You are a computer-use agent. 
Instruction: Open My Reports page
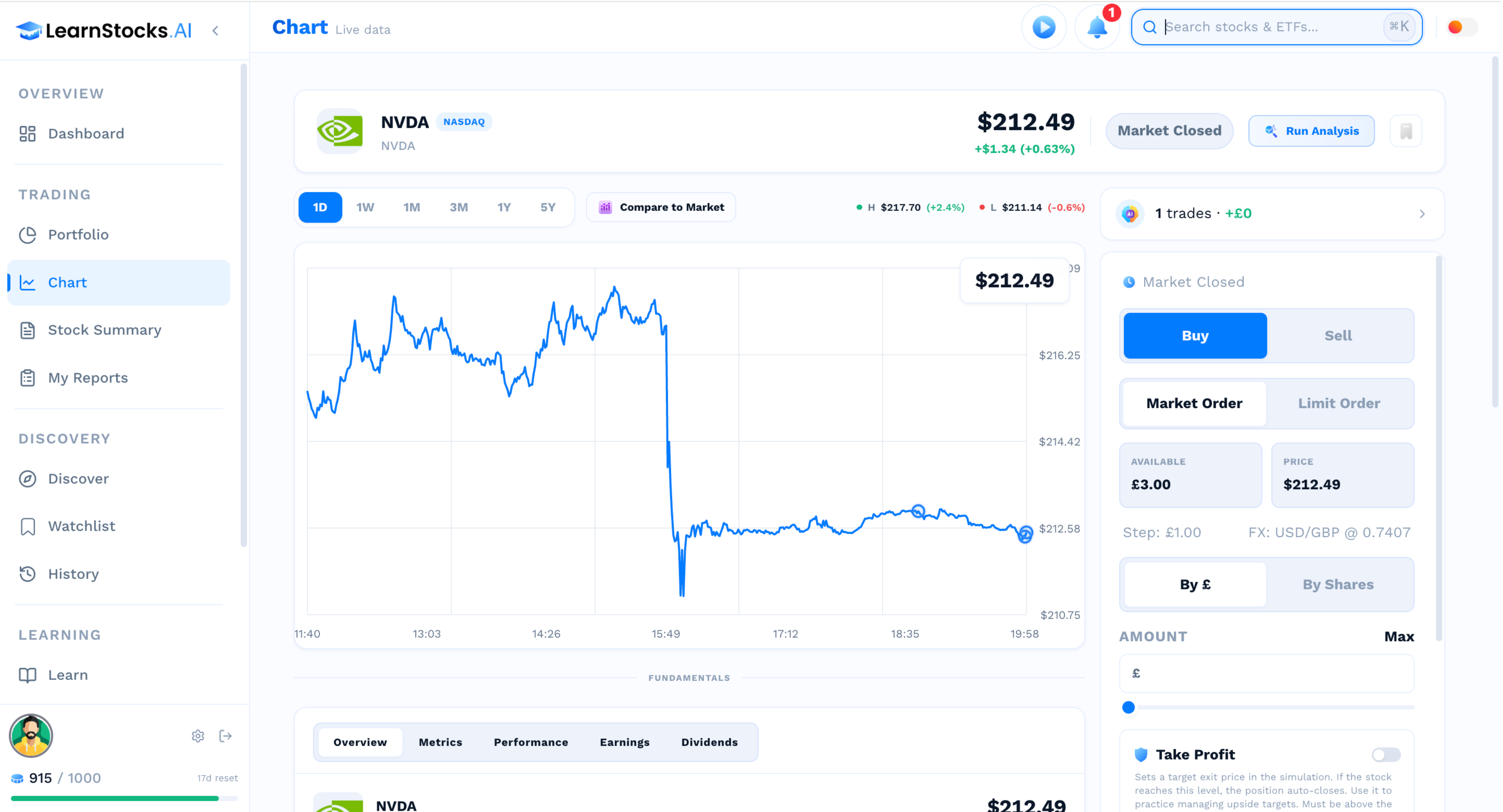point(118,377)
